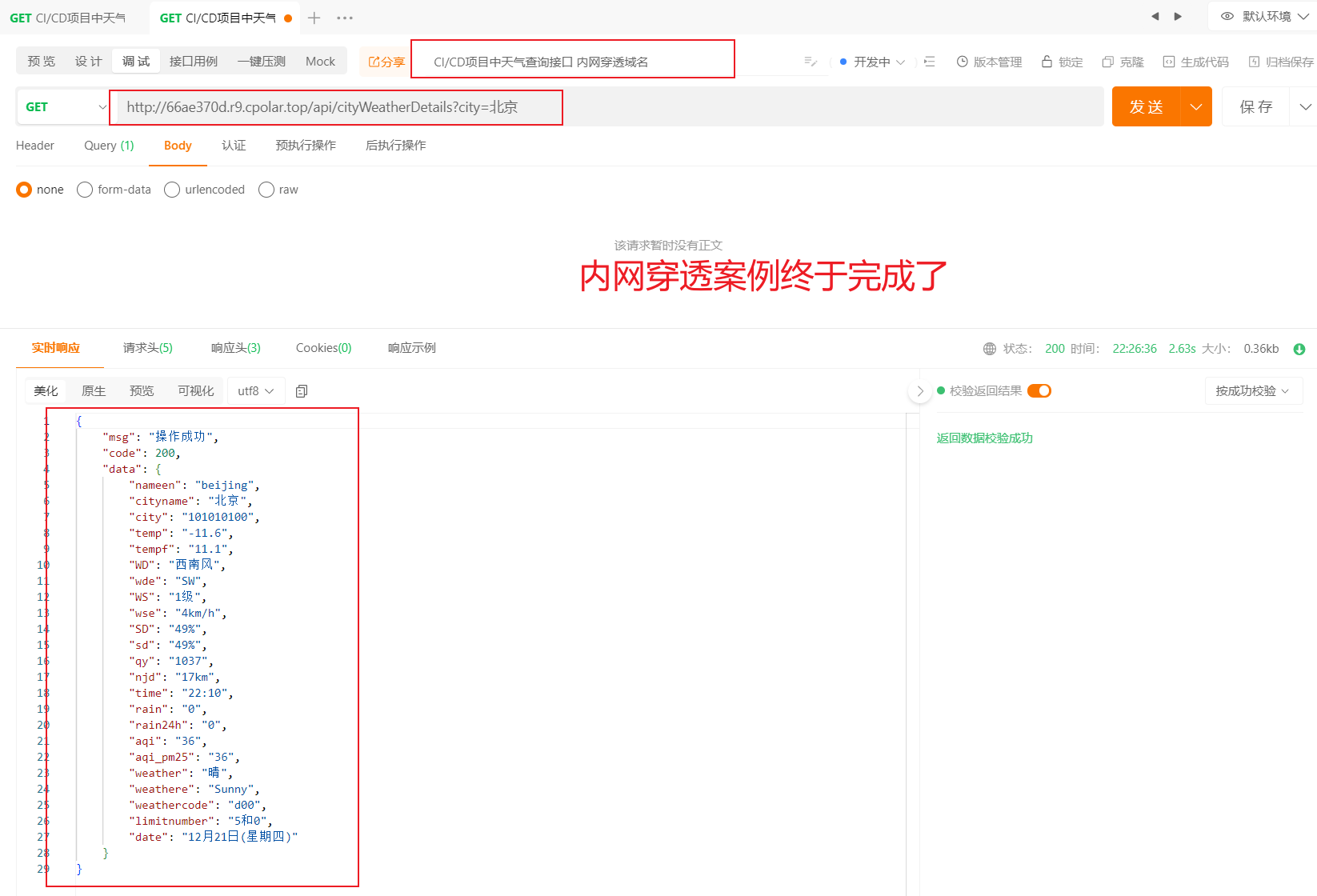Toggle the 校验返回结果 switch

point(1039,390)
